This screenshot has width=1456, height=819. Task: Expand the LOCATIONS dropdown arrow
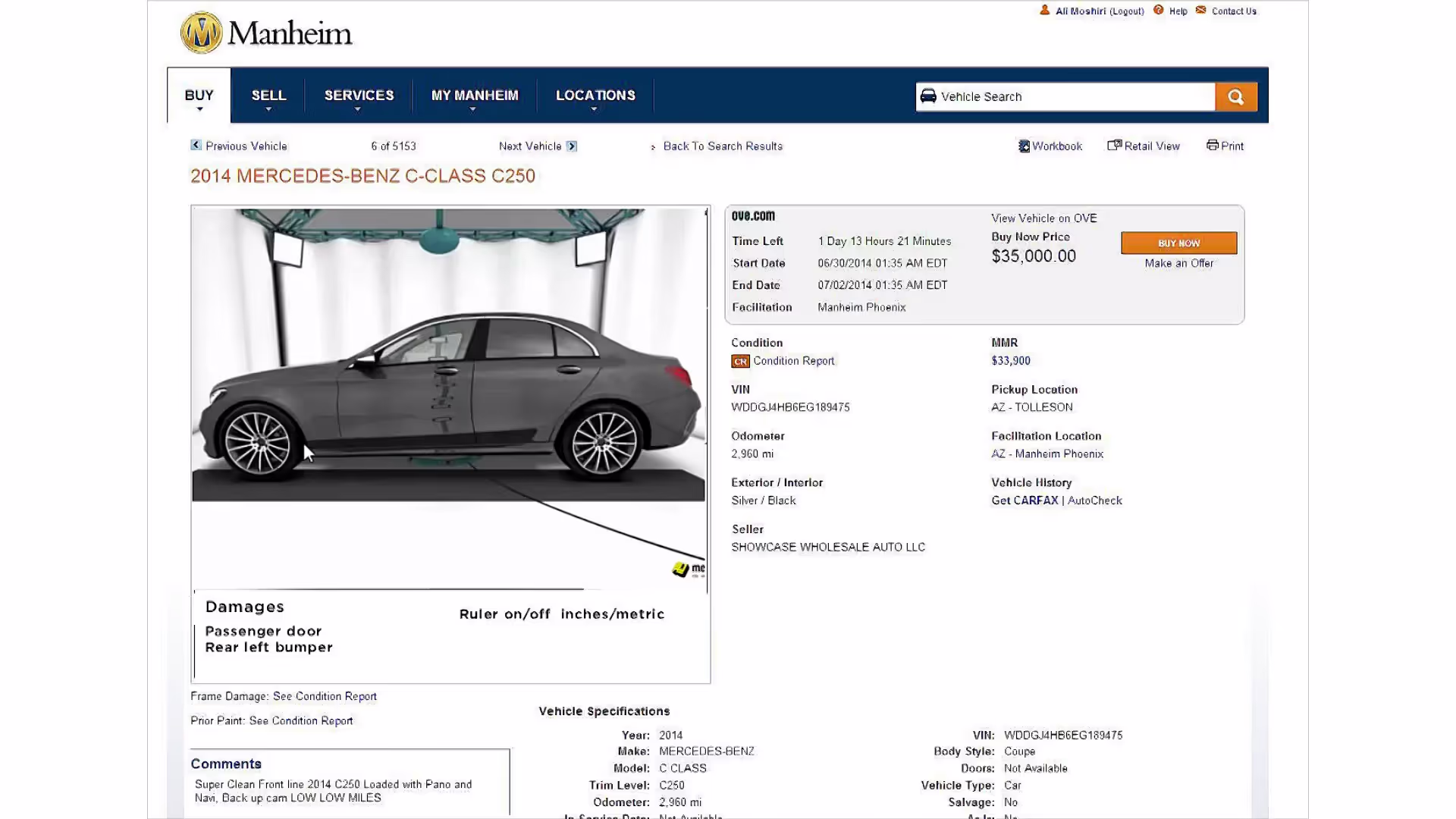595,110
